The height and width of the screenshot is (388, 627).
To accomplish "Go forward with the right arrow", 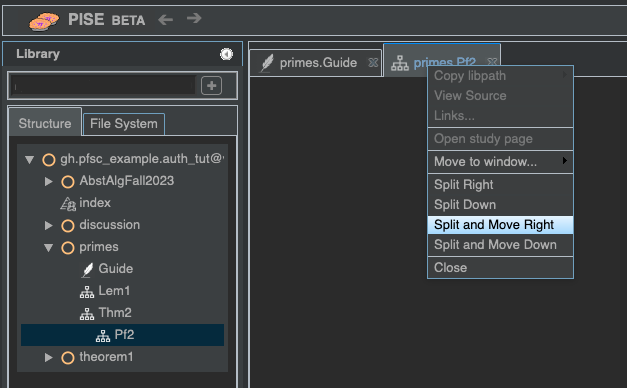I will (x=194, y=18).
